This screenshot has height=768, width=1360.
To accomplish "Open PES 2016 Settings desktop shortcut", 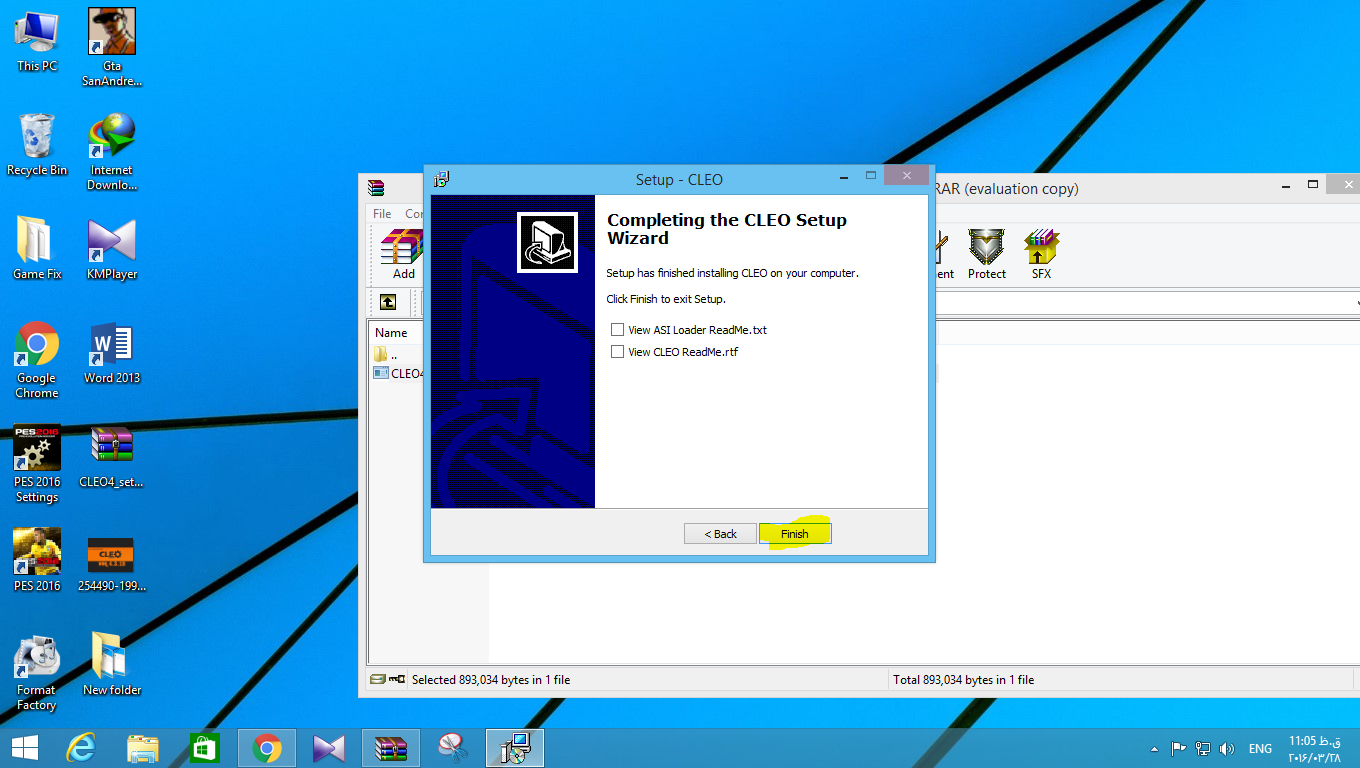I will pyautogui.click(x=37, y=464).
